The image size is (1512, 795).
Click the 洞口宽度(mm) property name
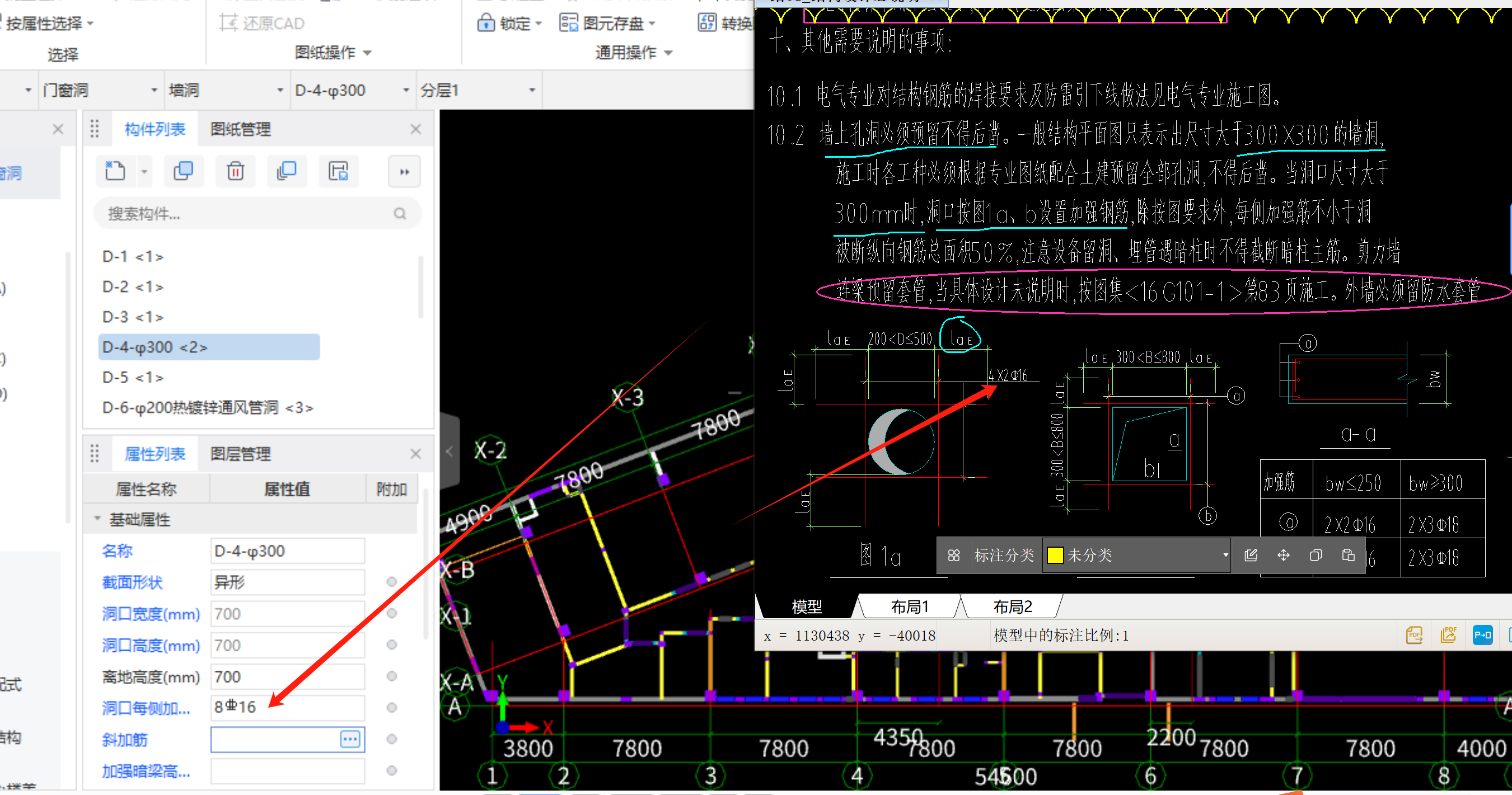point(151,614)
